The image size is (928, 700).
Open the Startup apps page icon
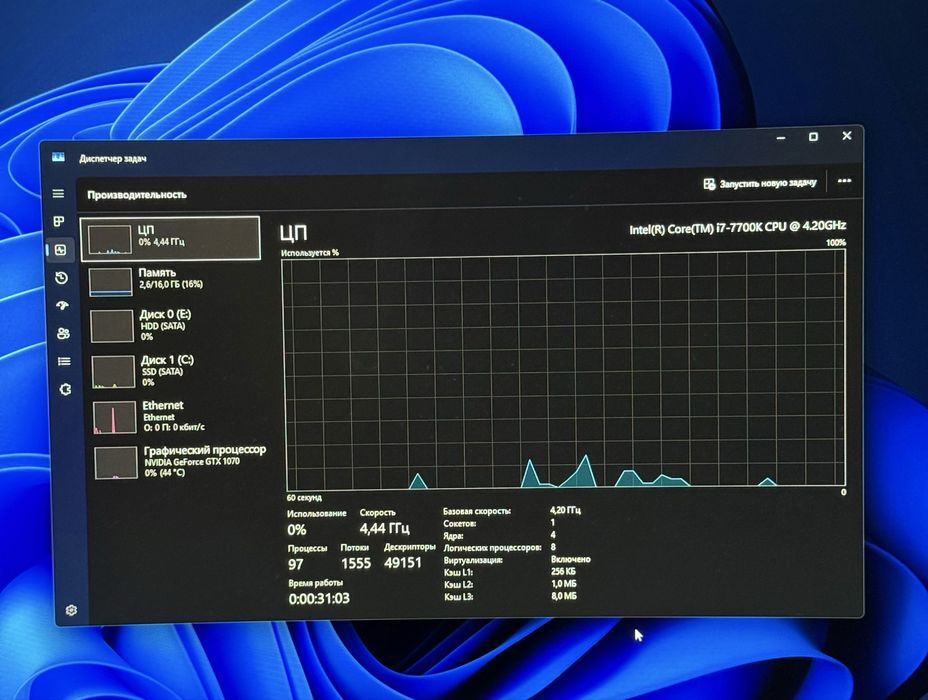coord(62,305)
